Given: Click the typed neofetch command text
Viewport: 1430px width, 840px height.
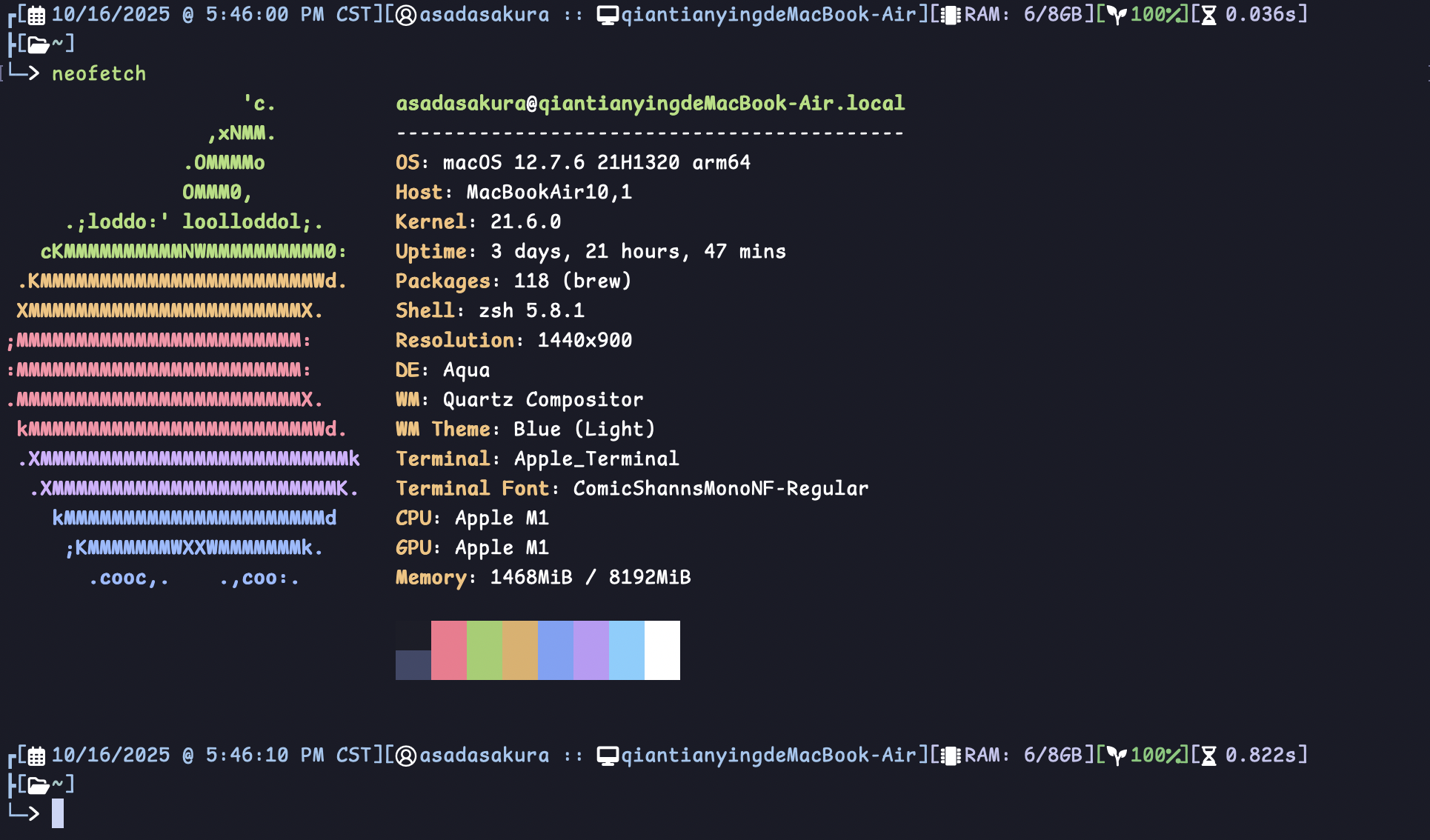Looking at the screenshot, I should [99, 73].
